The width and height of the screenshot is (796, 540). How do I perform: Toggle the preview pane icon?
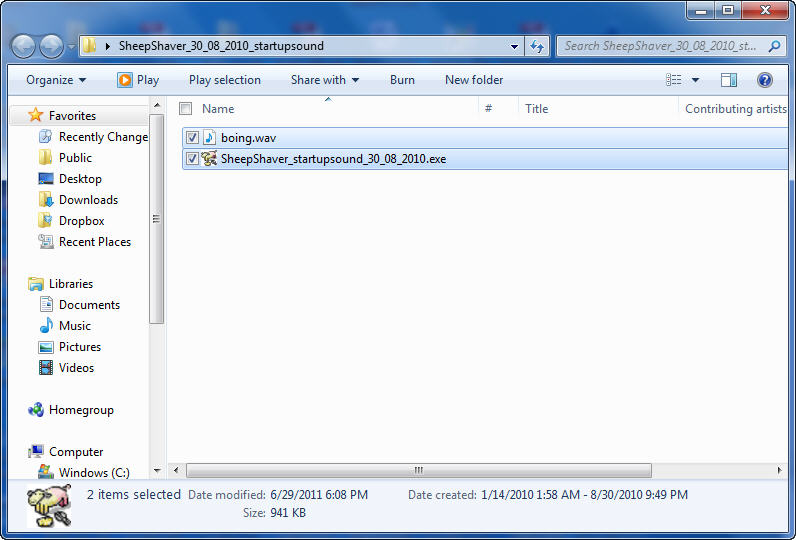pos(729,80)
